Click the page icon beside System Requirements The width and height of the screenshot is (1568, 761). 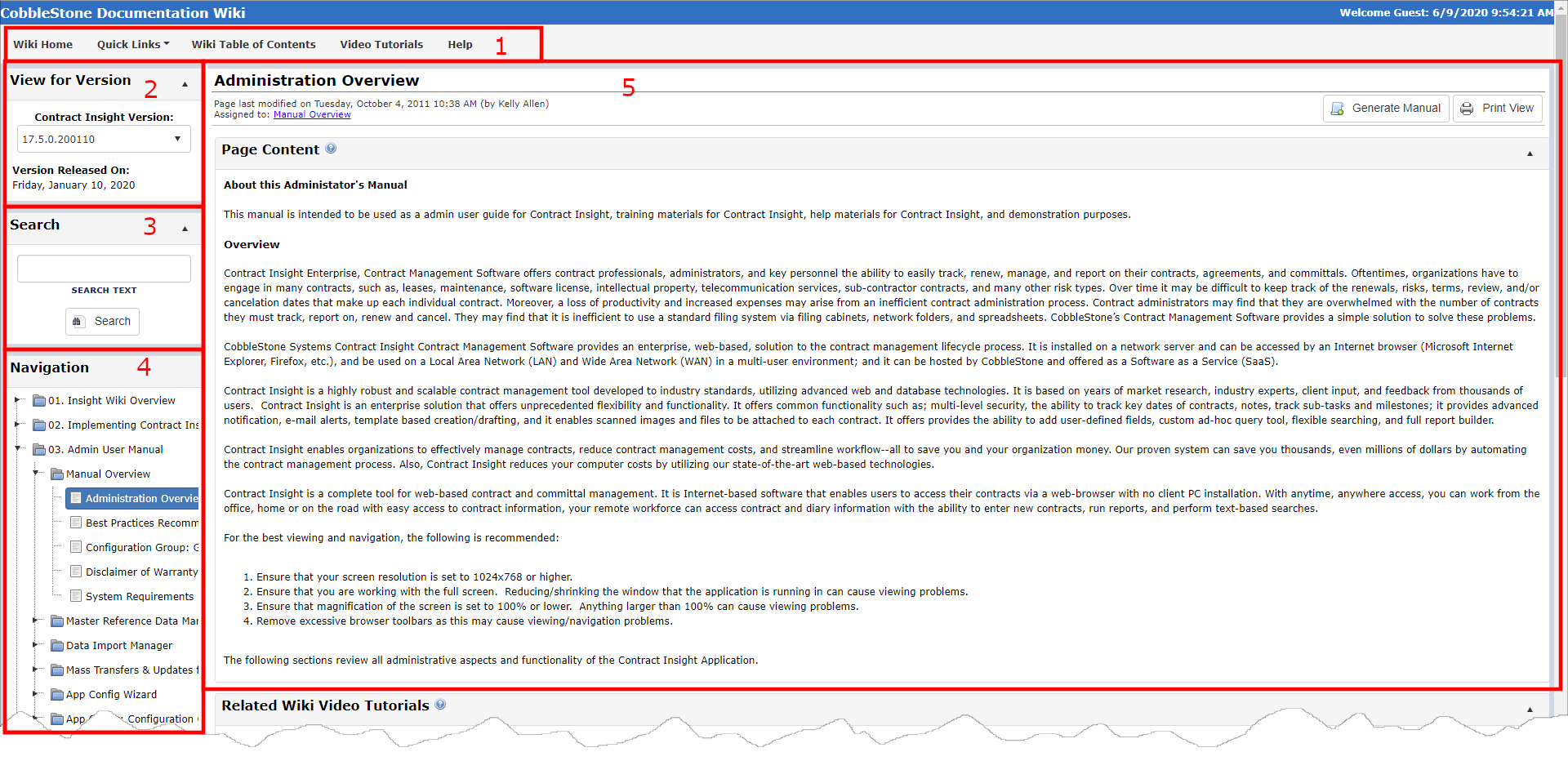click(x=76, y=596)
